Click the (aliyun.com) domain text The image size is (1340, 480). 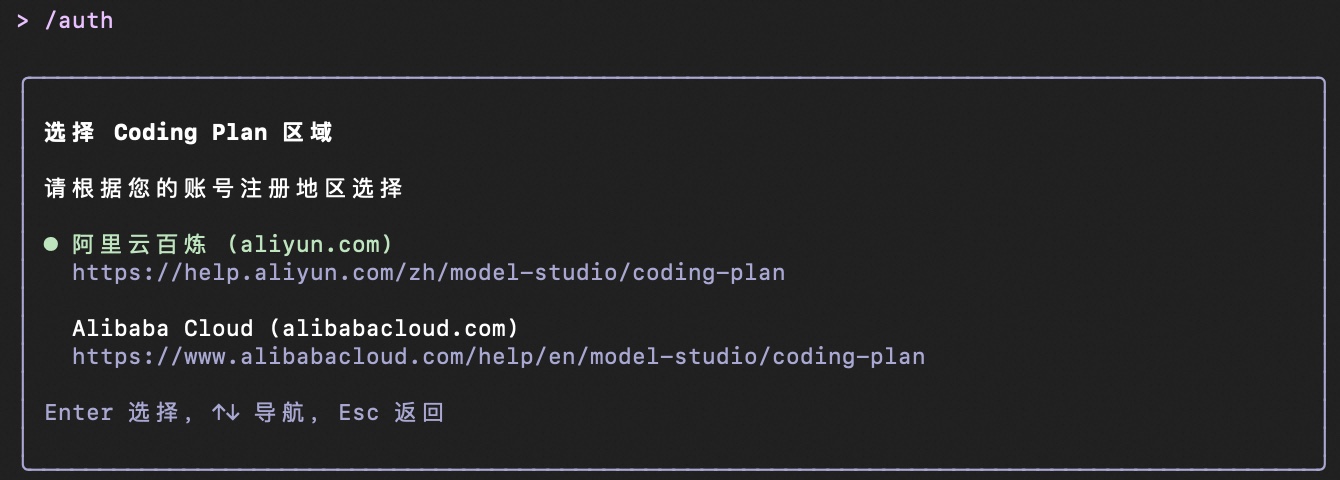(310, 245)
